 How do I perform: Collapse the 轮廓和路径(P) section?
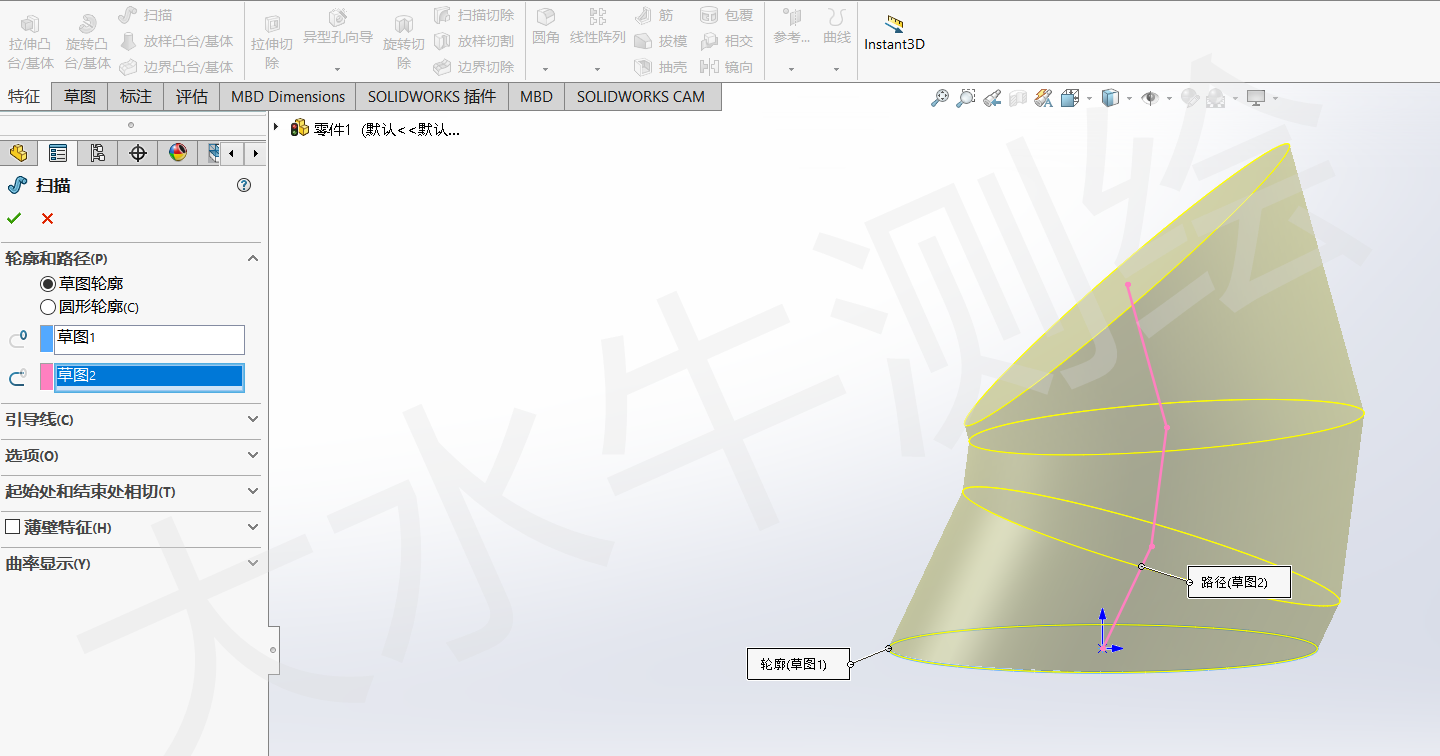pos(252,258)
